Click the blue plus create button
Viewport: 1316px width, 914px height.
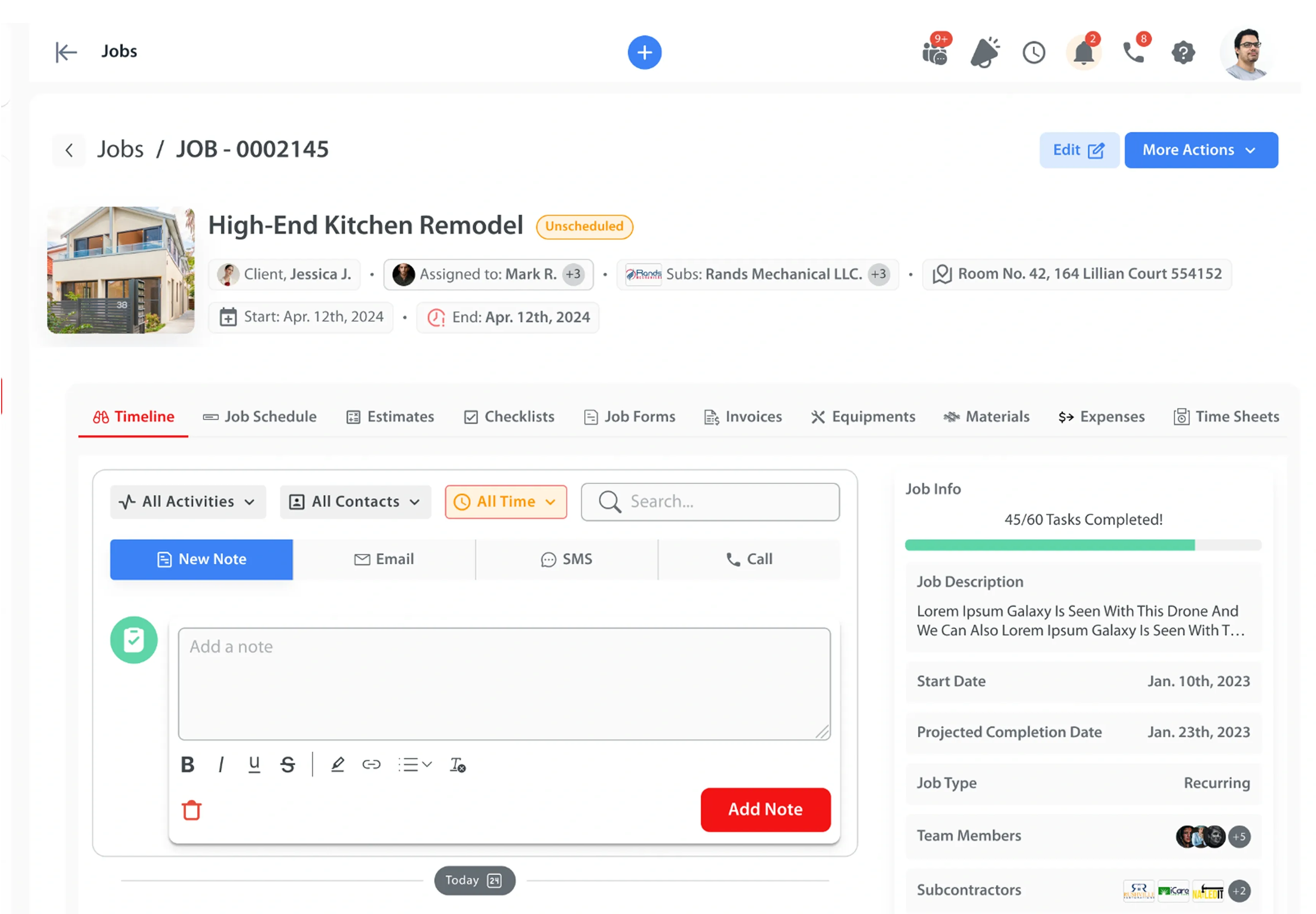644,53
